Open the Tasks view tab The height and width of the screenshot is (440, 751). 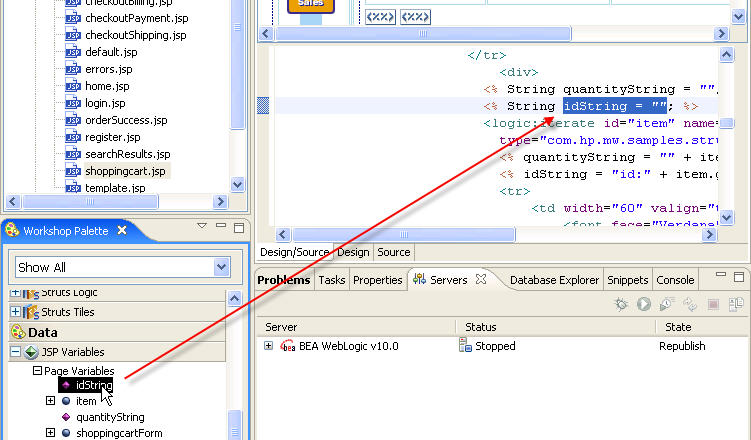point(331,280)
